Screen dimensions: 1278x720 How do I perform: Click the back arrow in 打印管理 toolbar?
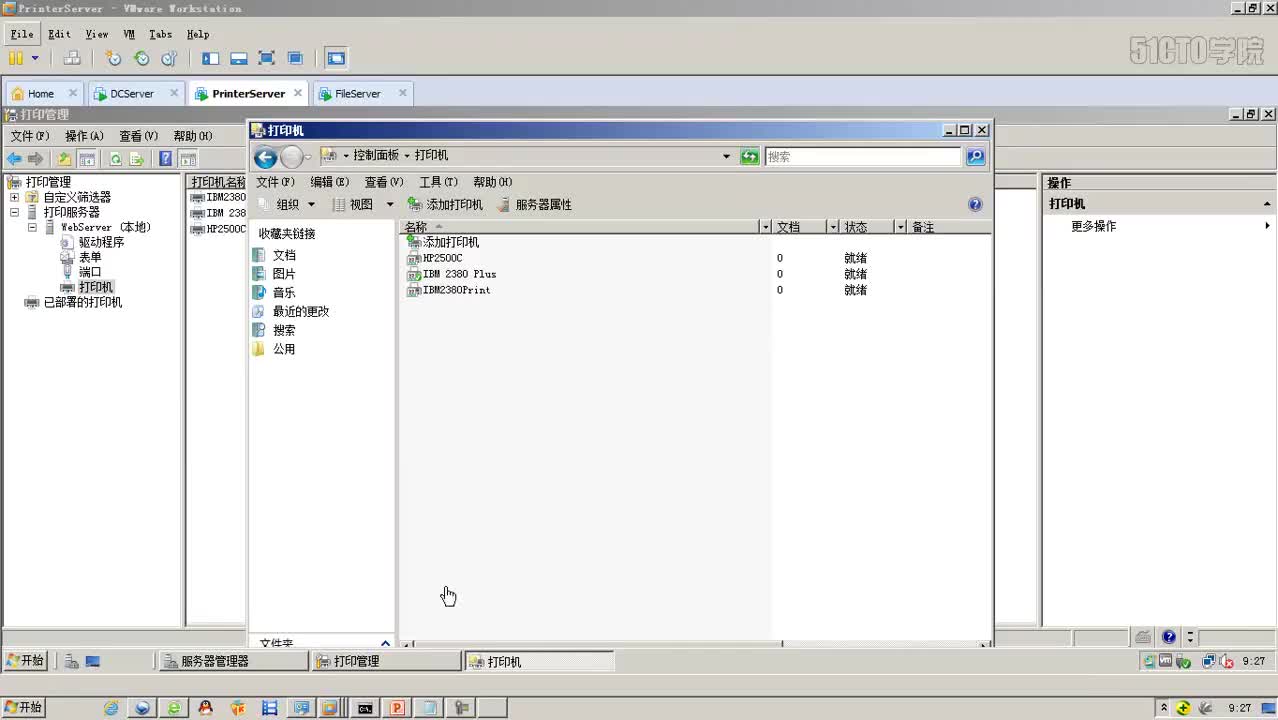coord(14,159)
